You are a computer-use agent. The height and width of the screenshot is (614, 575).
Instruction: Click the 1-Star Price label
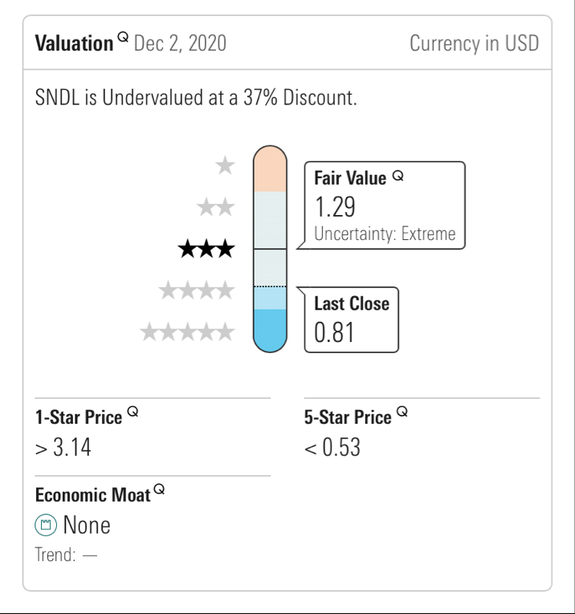click(79, 417)
